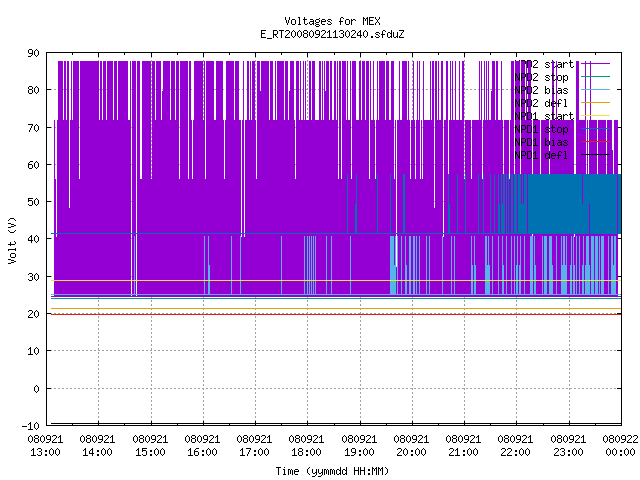The width and height of the screenshot is (640, 480).
Task: Click the black NPD1 defl legend line
Action: click(596, 155)
